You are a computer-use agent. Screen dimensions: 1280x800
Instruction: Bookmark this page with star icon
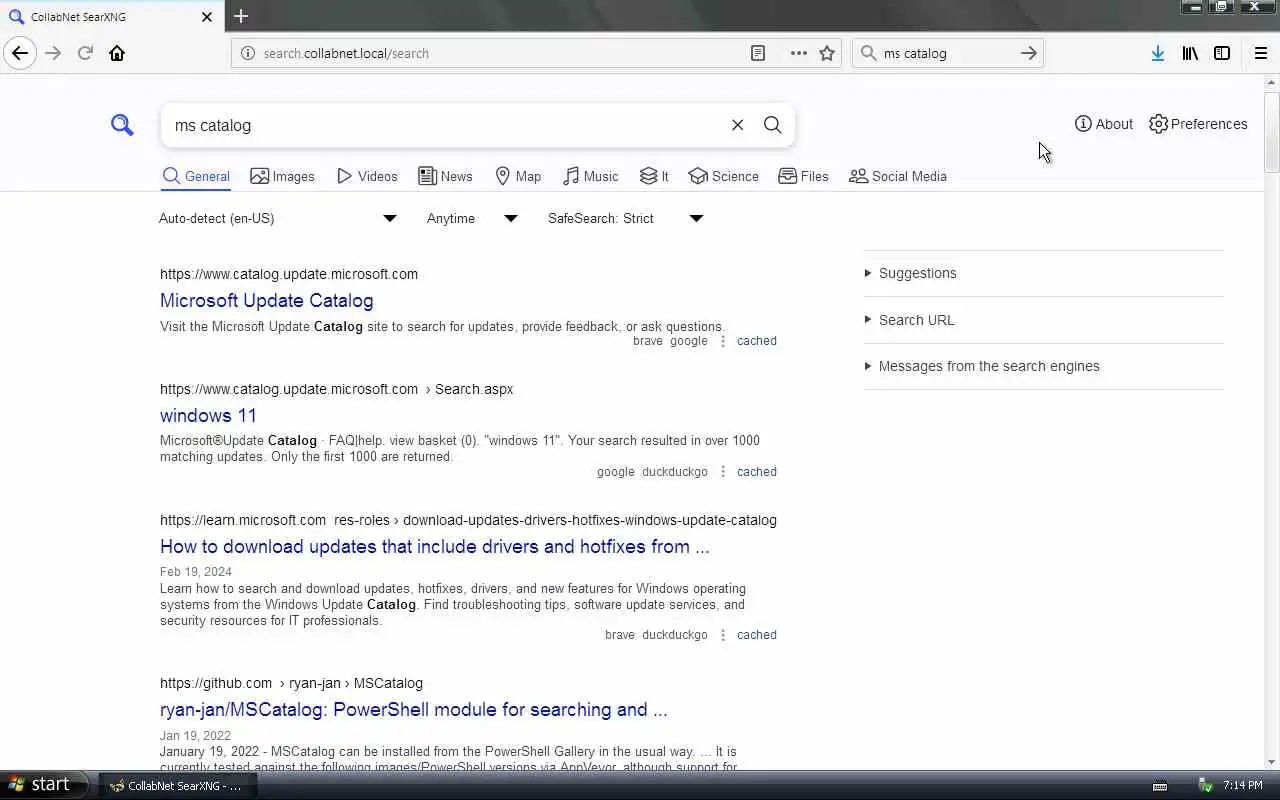pos(827,53)
